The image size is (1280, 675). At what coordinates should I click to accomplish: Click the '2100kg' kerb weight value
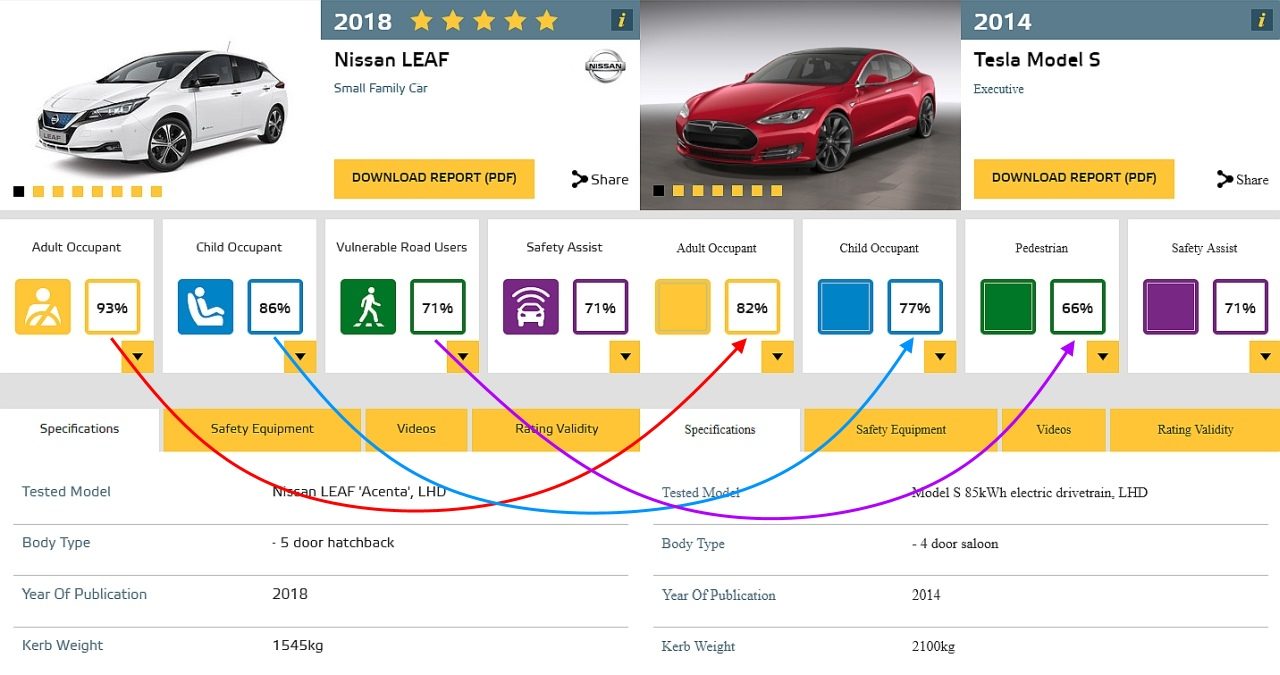click(933, 647)
